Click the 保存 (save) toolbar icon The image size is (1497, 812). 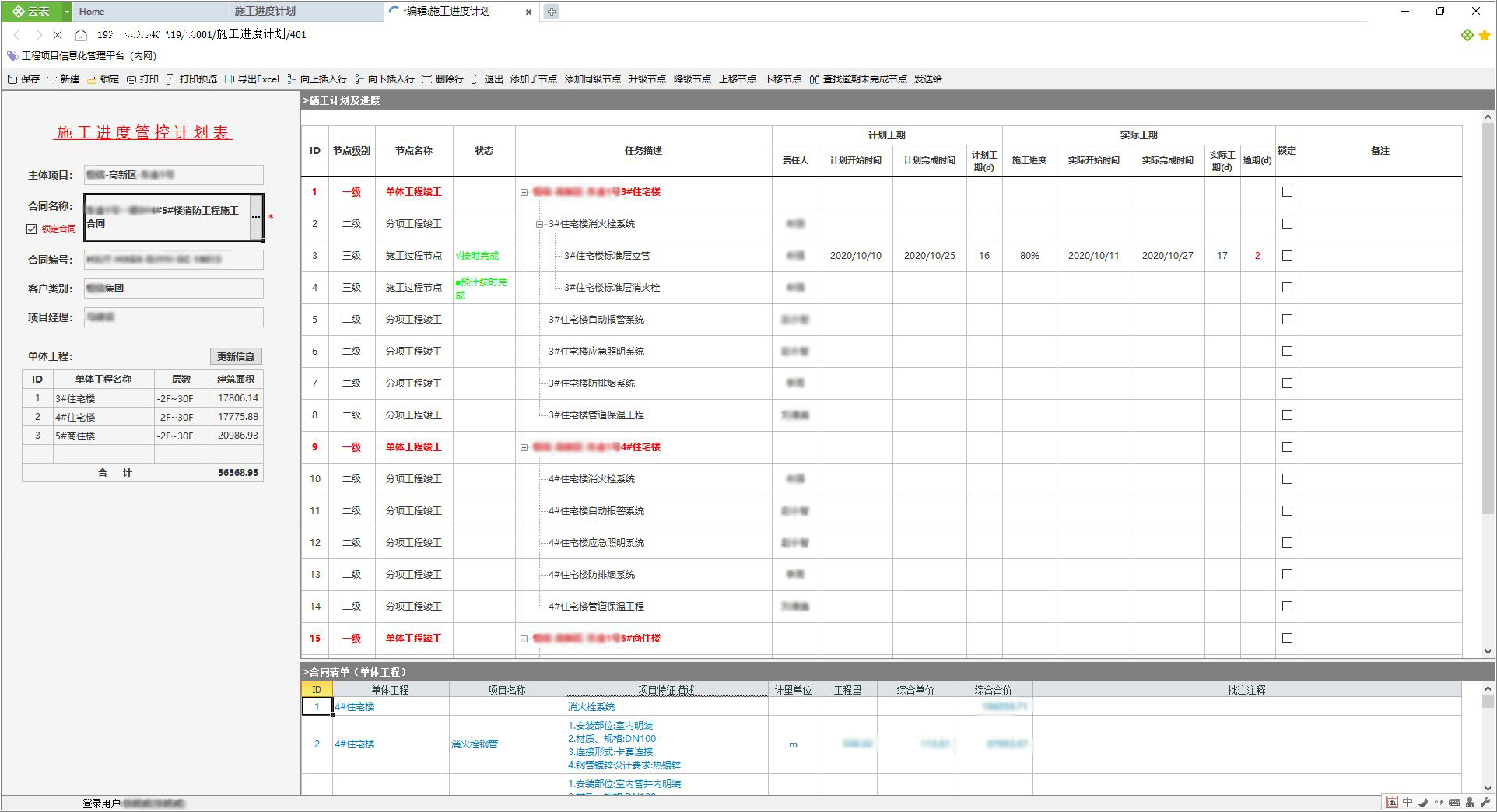coord(12,79)
